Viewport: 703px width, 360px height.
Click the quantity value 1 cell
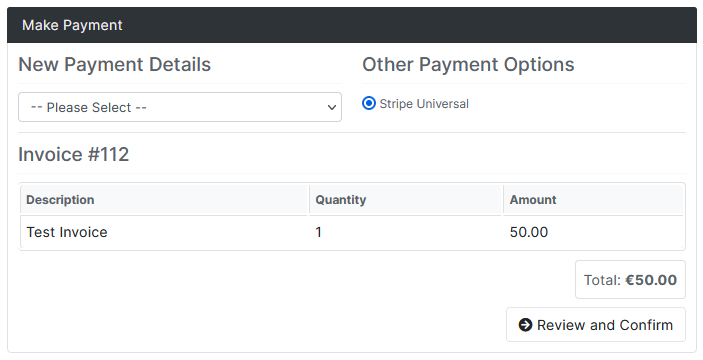[x=405, y=232]
